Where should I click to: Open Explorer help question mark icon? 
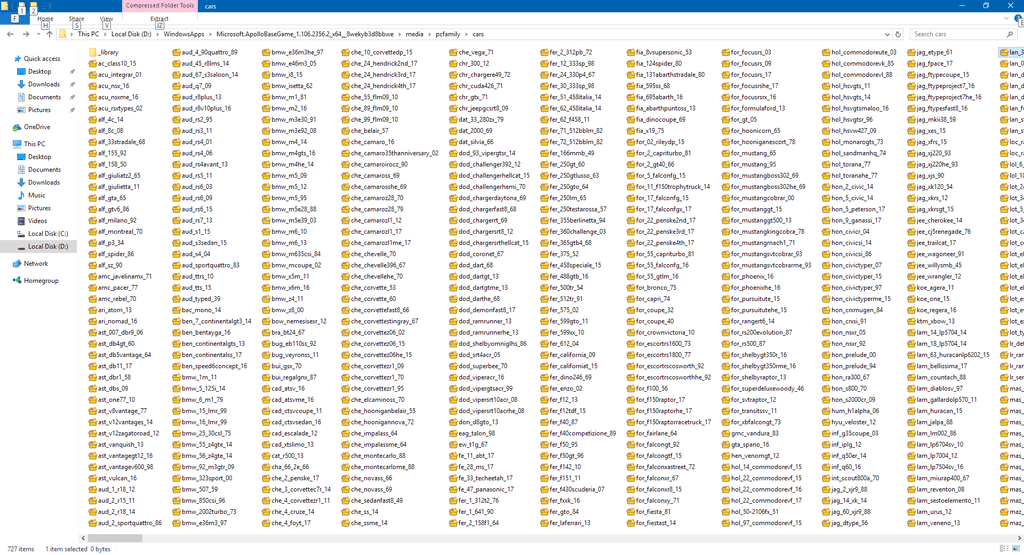click(x=1019, y=20)
